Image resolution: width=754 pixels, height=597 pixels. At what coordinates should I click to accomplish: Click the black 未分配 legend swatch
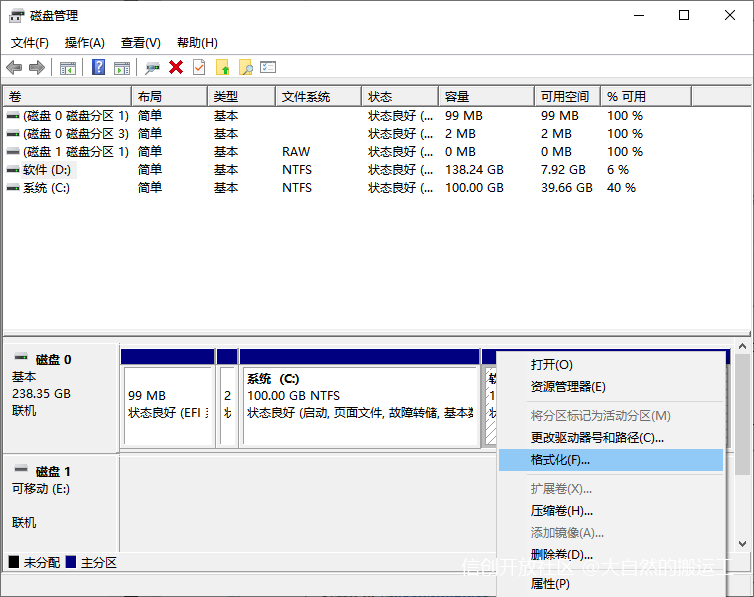pos(14,562)
